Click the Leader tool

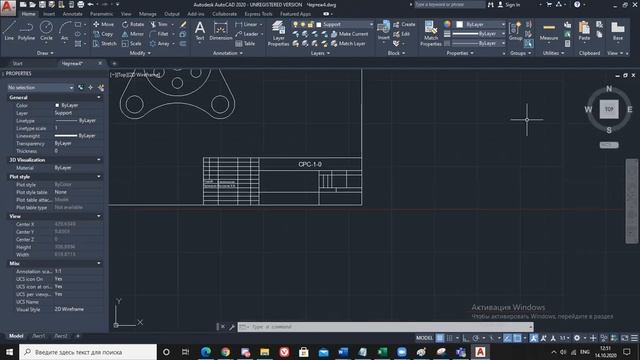[247, 34]
